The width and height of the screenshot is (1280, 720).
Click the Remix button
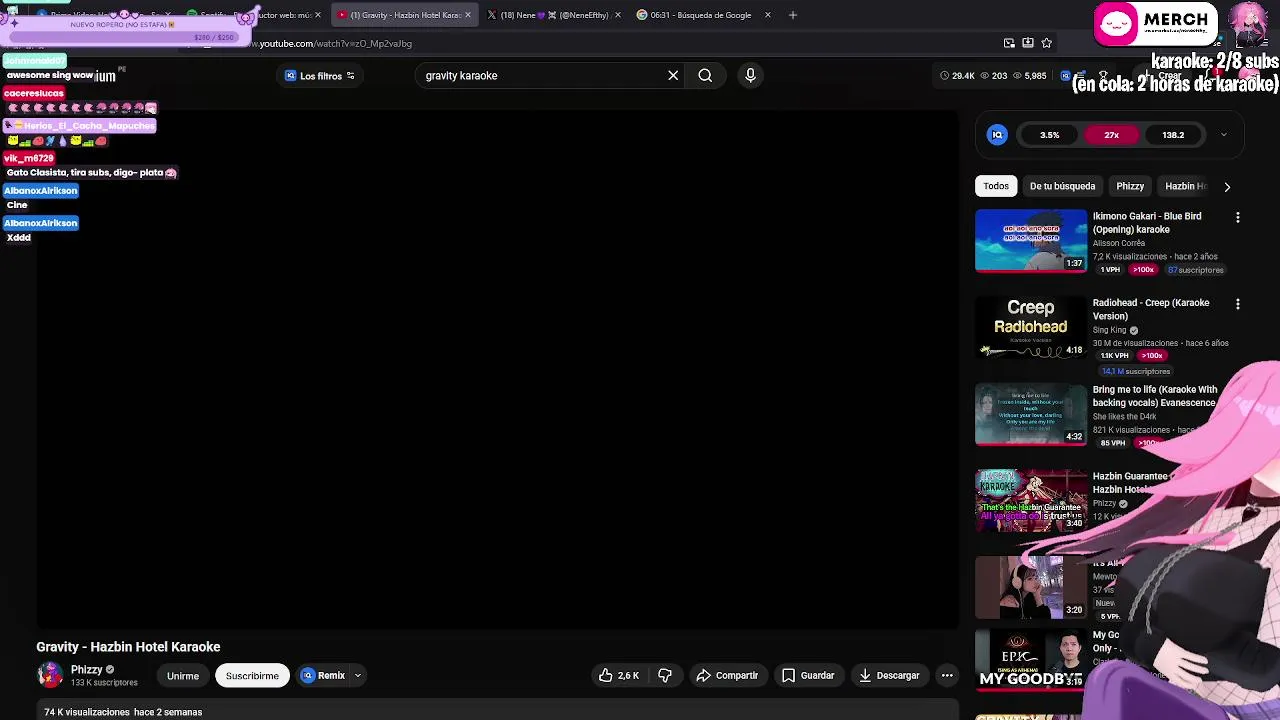point(323,676)
